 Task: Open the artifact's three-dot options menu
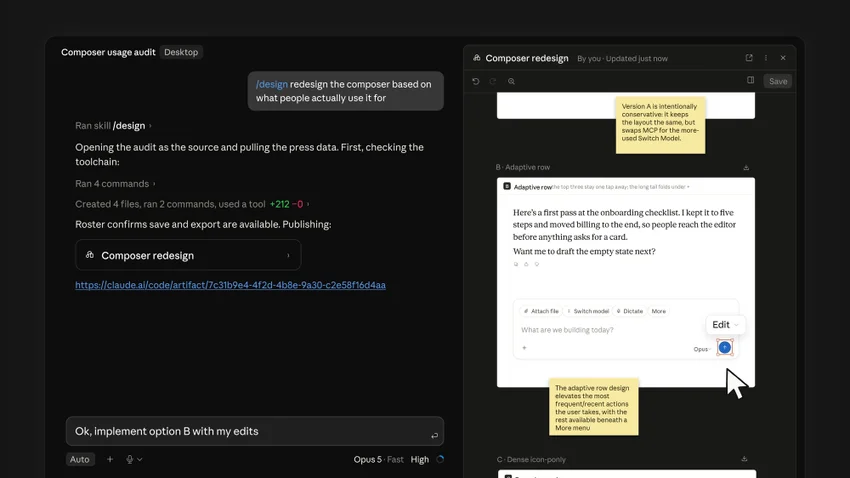click(766, 57)
